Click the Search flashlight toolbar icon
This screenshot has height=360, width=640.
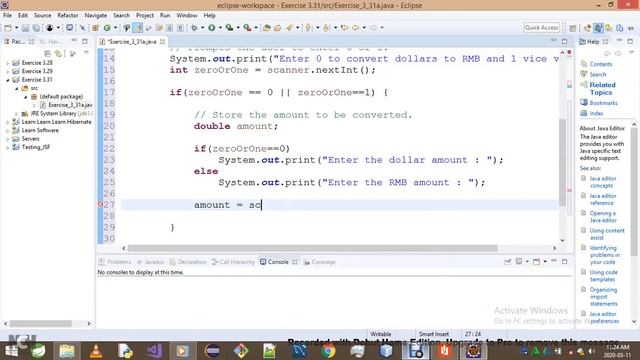point(289,28)
